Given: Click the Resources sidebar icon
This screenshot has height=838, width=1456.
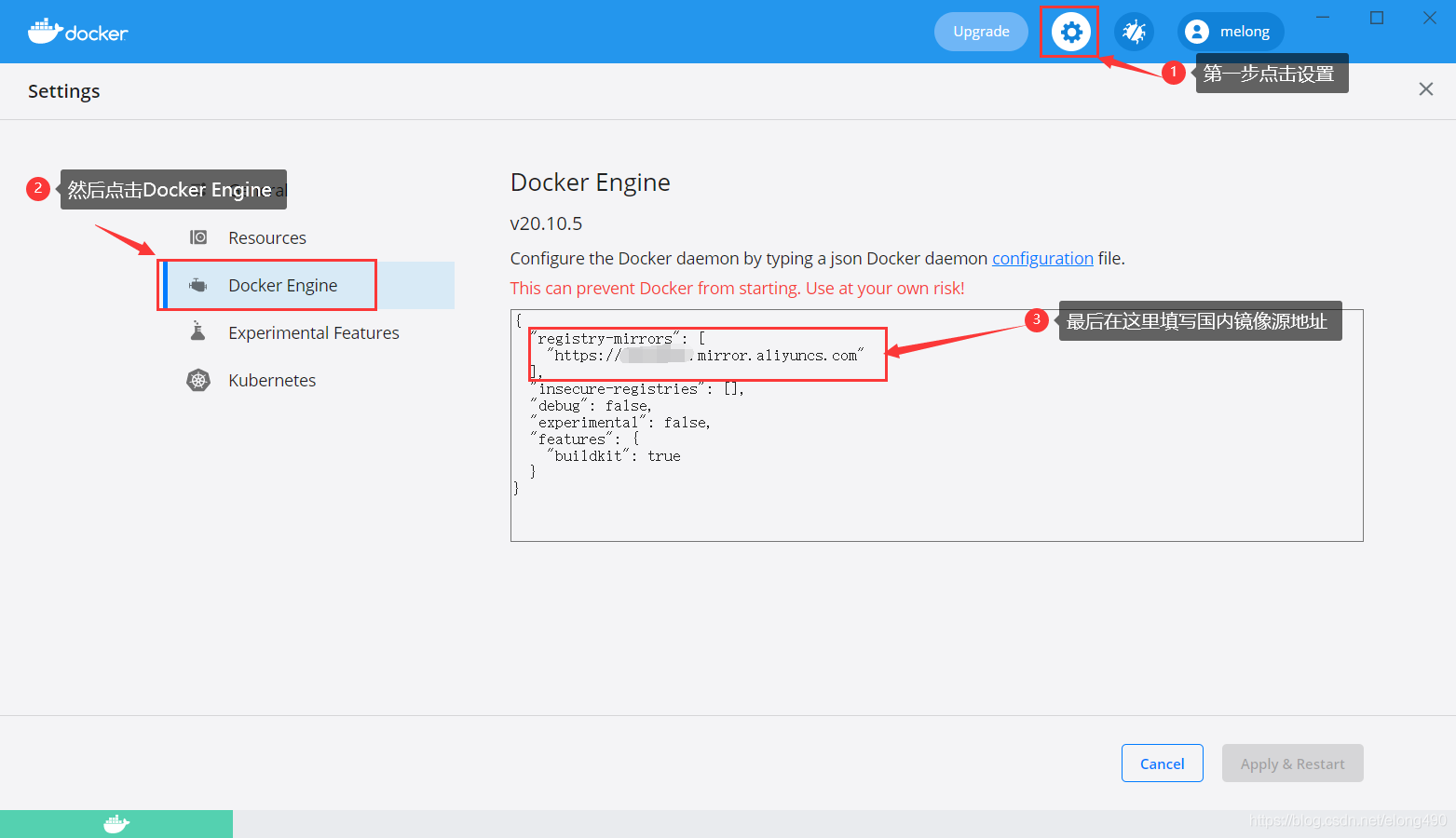Looking at the screenshot, I should (198, 237).
